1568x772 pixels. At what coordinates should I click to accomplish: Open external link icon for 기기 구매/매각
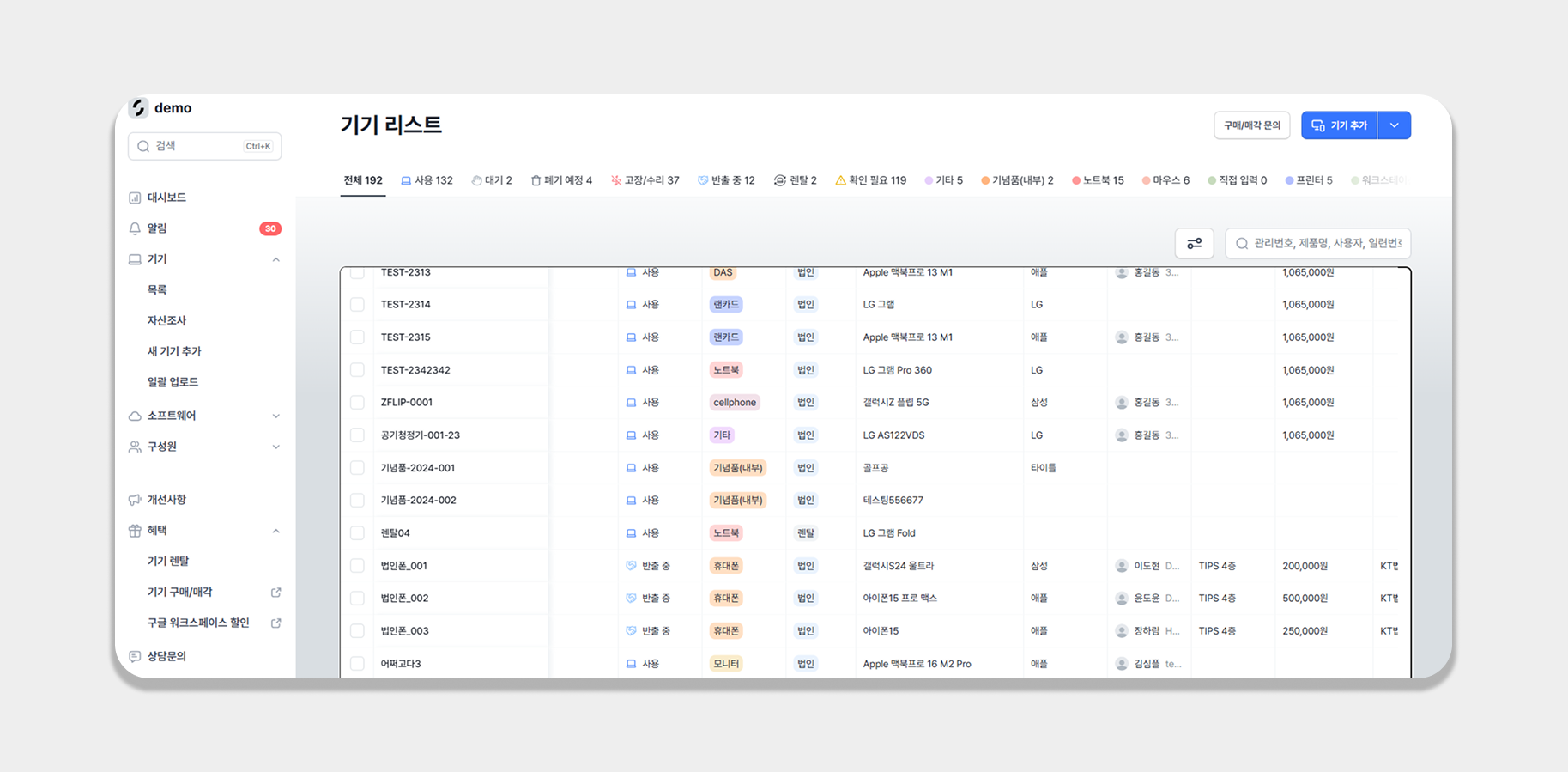pos(276,593)
